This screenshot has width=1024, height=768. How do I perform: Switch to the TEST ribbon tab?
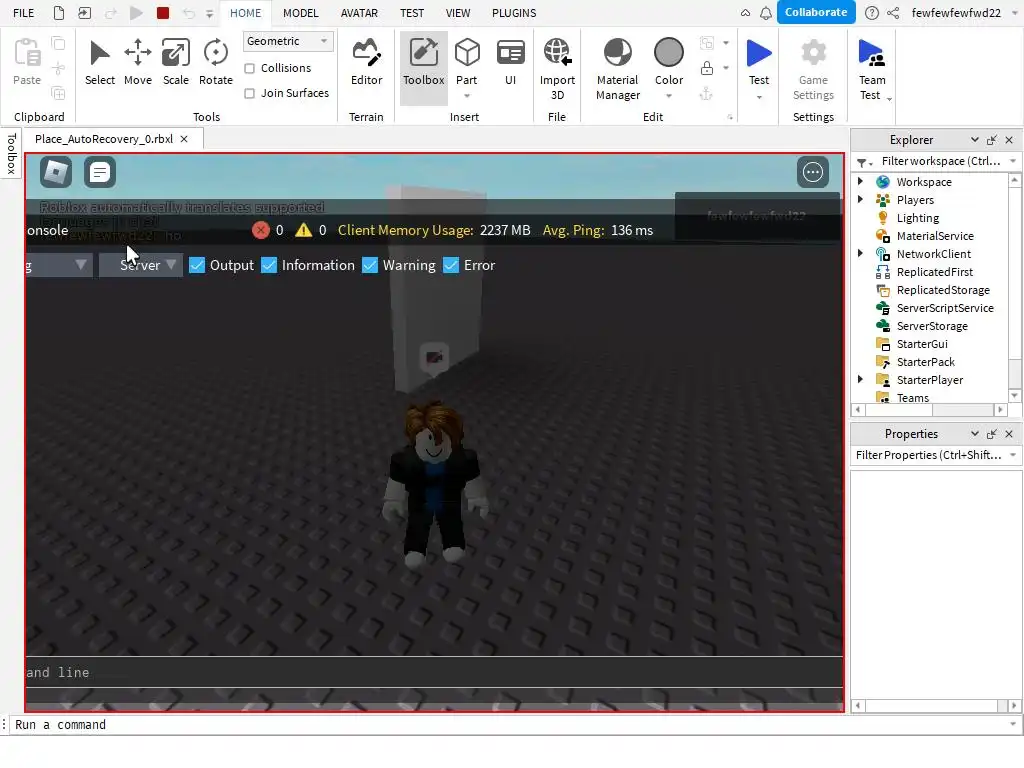(x=411, y=13)
